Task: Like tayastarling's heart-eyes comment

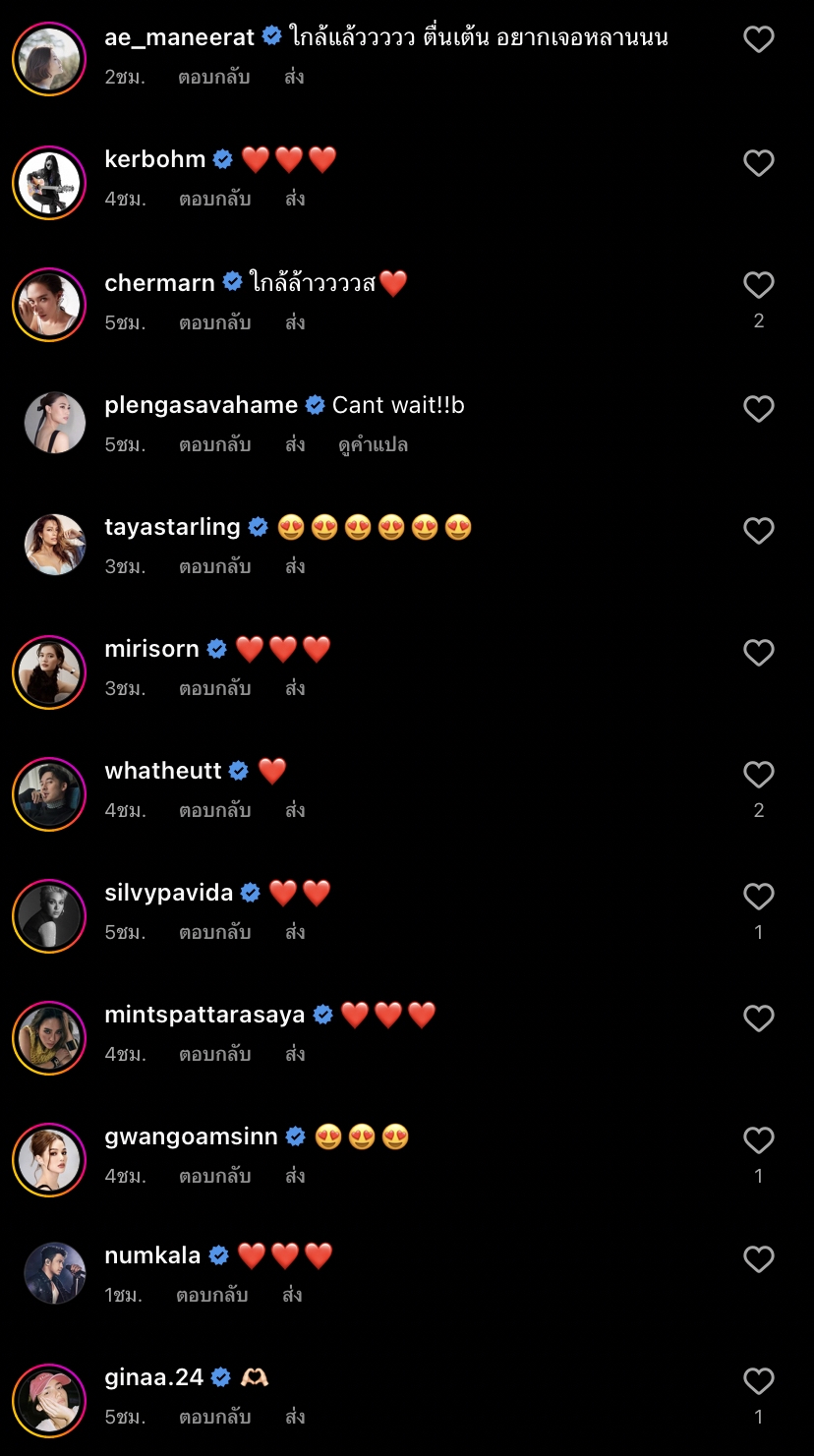Action: click(x=758, y=531)
